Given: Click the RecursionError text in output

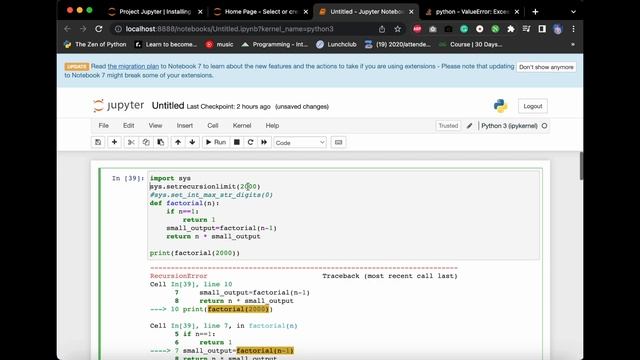Looking at the screenshot, I should tap(178, 276).
